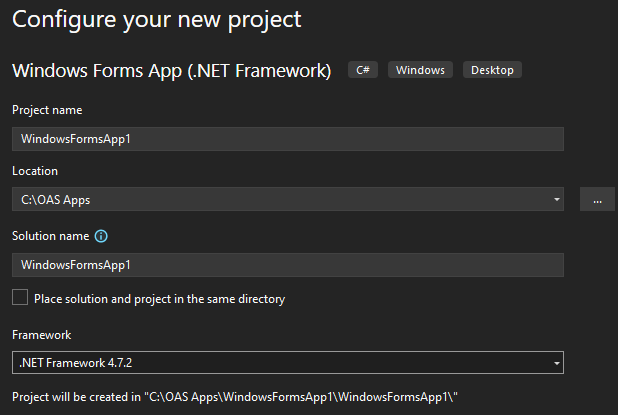
Task: Click the 'Configure your new project' title
Action: click(x=156, y=18)
